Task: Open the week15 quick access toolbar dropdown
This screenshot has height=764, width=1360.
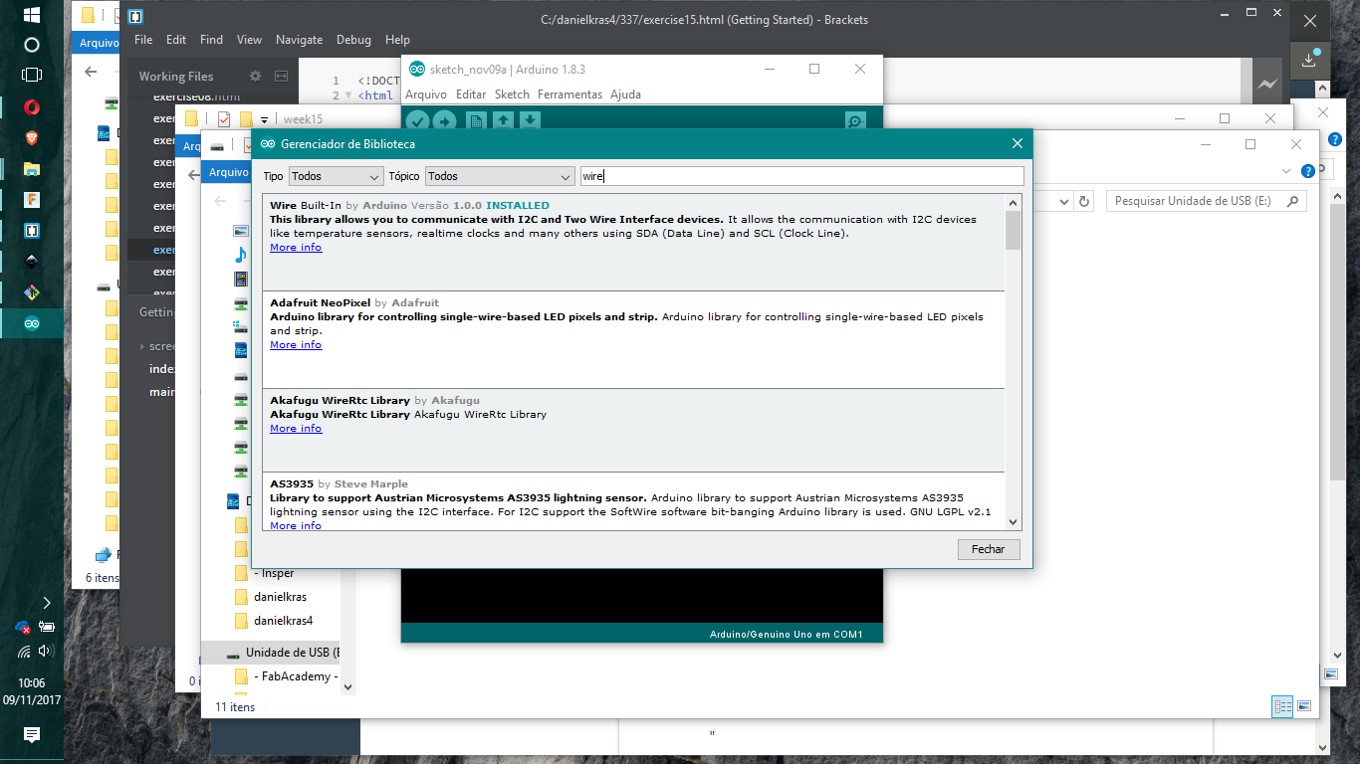Action: coord(264,120)
